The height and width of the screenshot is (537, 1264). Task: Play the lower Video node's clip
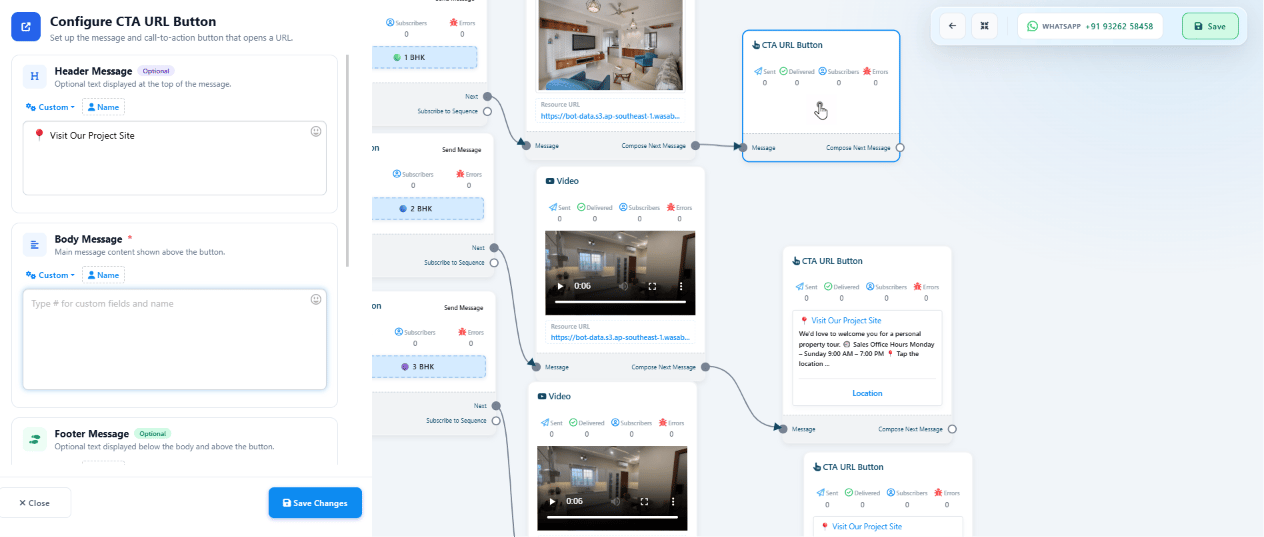pos(552,501)
